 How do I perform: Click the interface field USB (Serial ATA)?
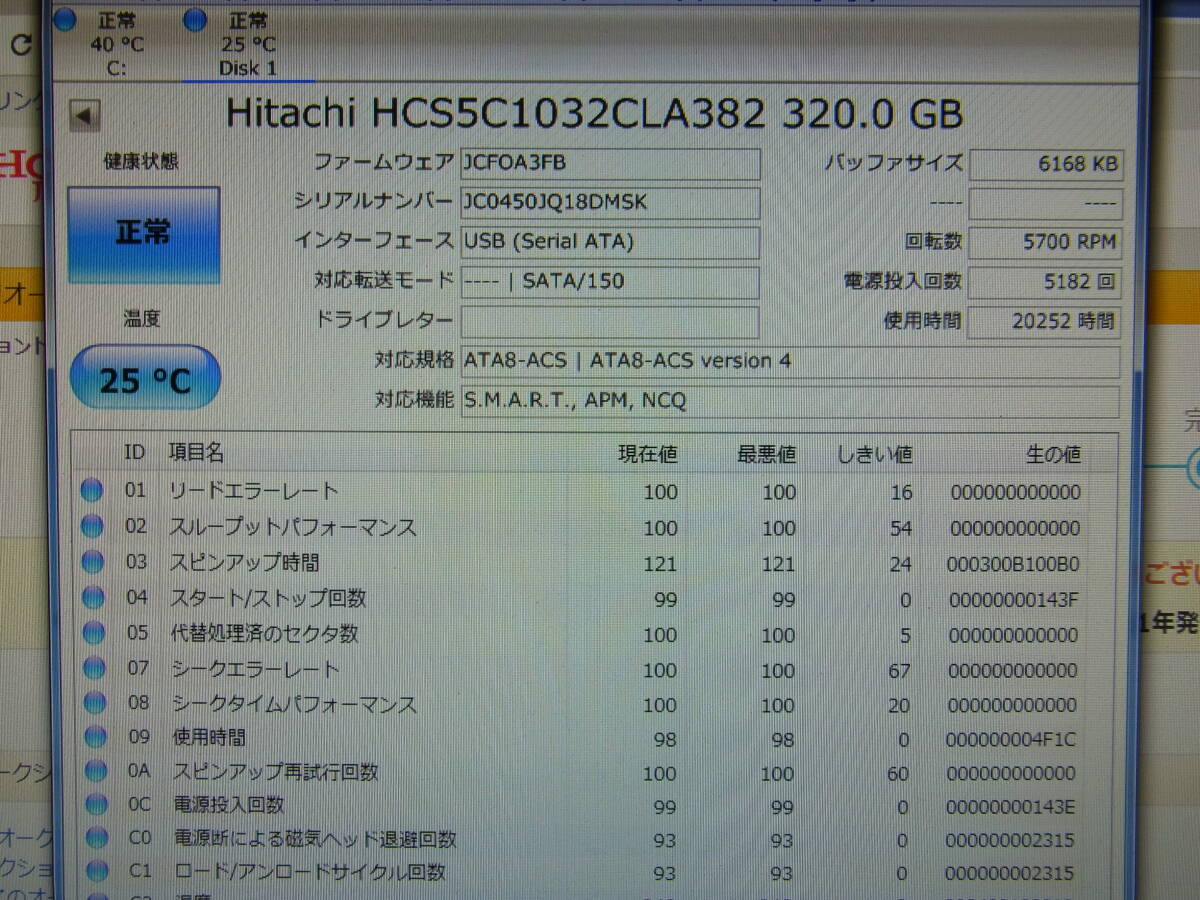coord(610,241)
